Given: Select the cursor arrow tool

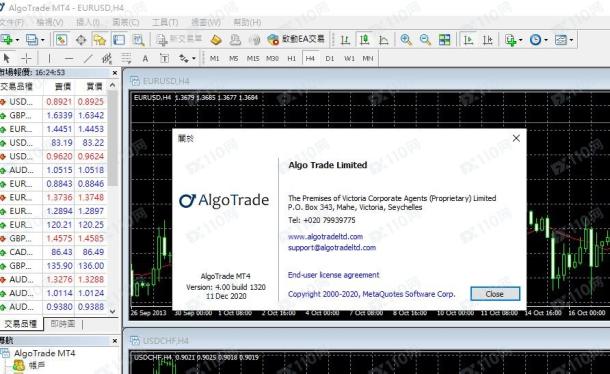Looking at the screenshot, I should [7, 58].
